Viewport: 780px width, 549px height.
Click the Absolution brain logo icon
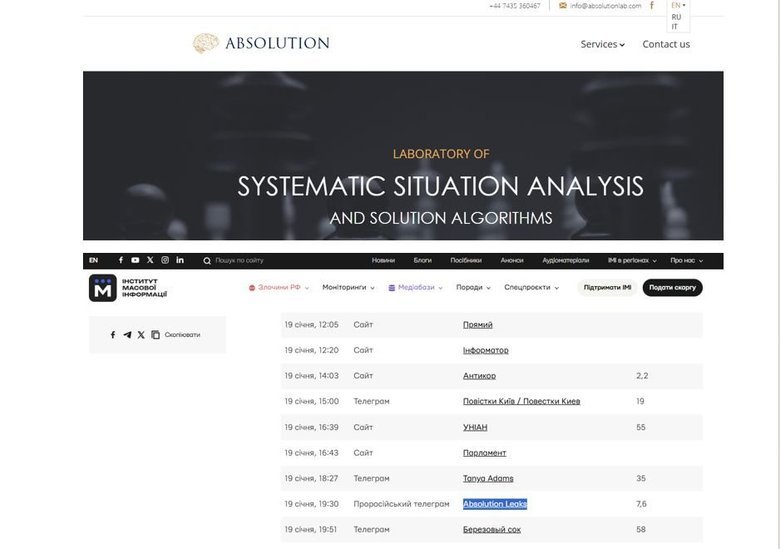[x=205, y=43]
